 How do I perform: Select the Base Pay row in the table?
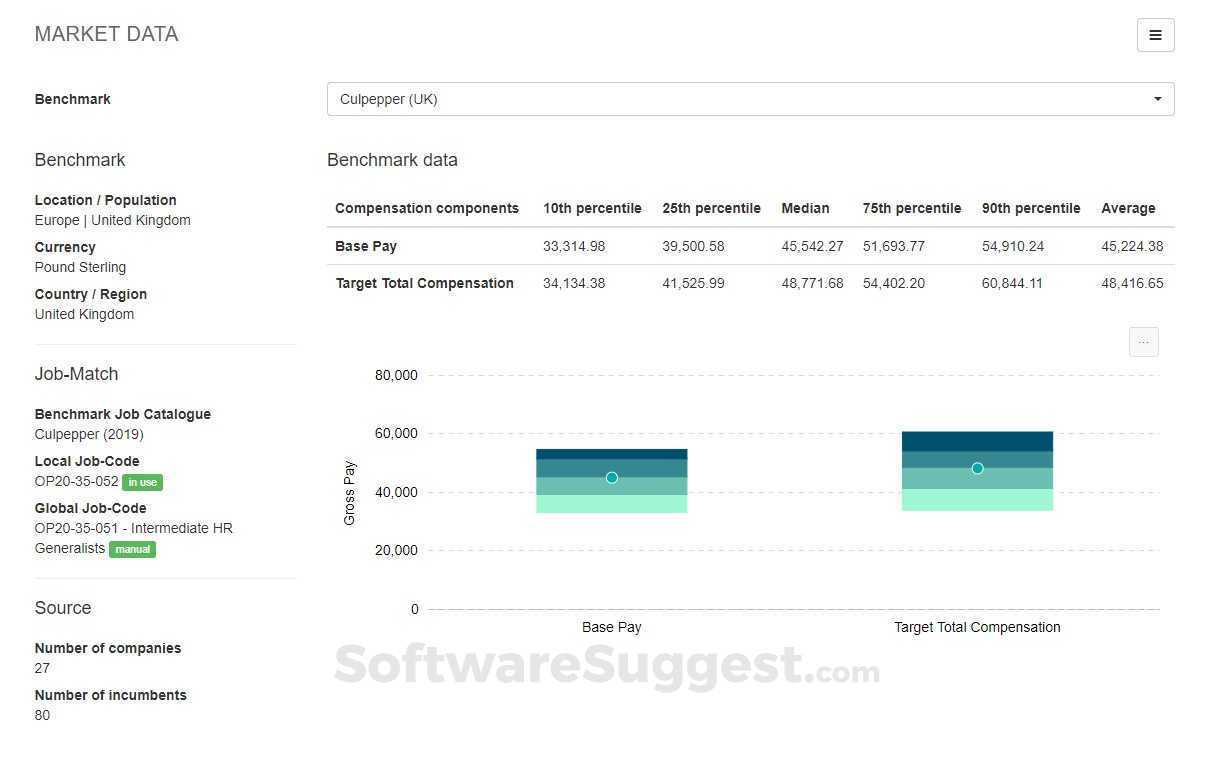point(364,246)
